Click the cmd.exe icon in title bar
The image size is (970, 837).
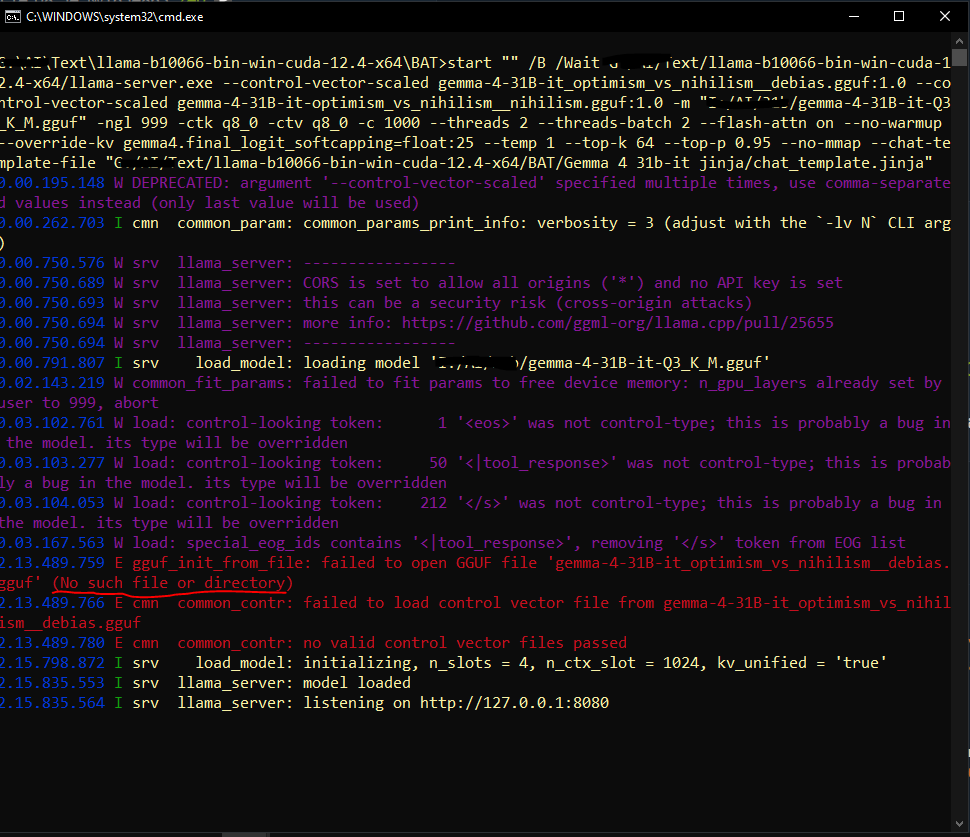click(12, 17)
